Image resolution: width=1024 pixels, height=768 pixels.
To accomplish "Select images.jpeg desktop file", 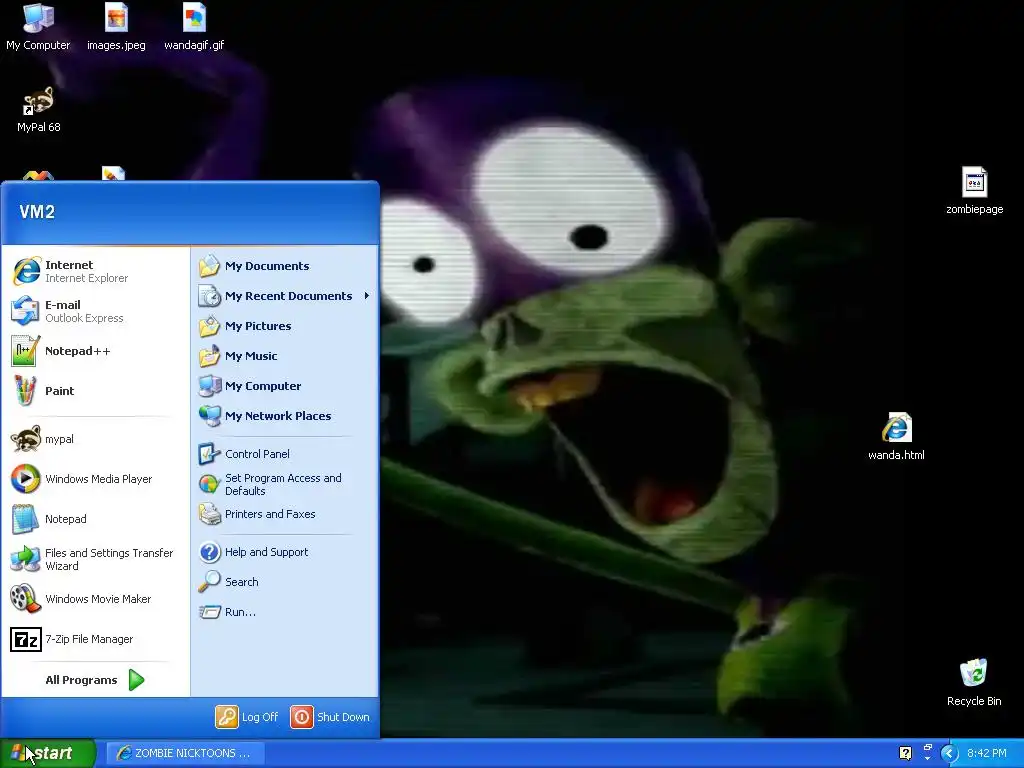I will [116, 27].
